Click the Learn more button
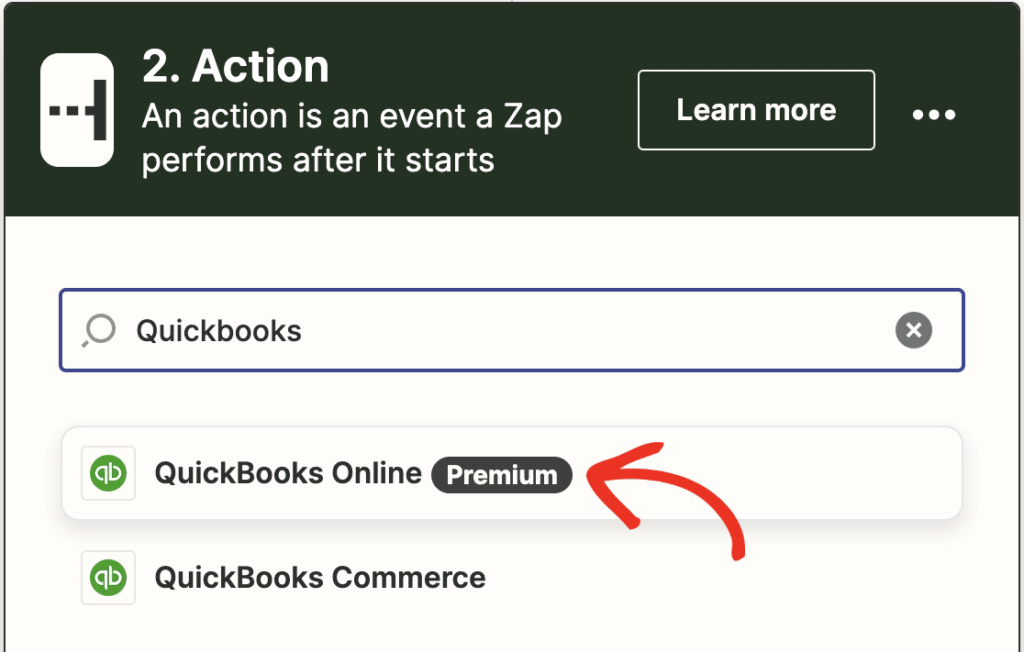The width and height of the screenshot is (1024, 652). click(755, 110)
